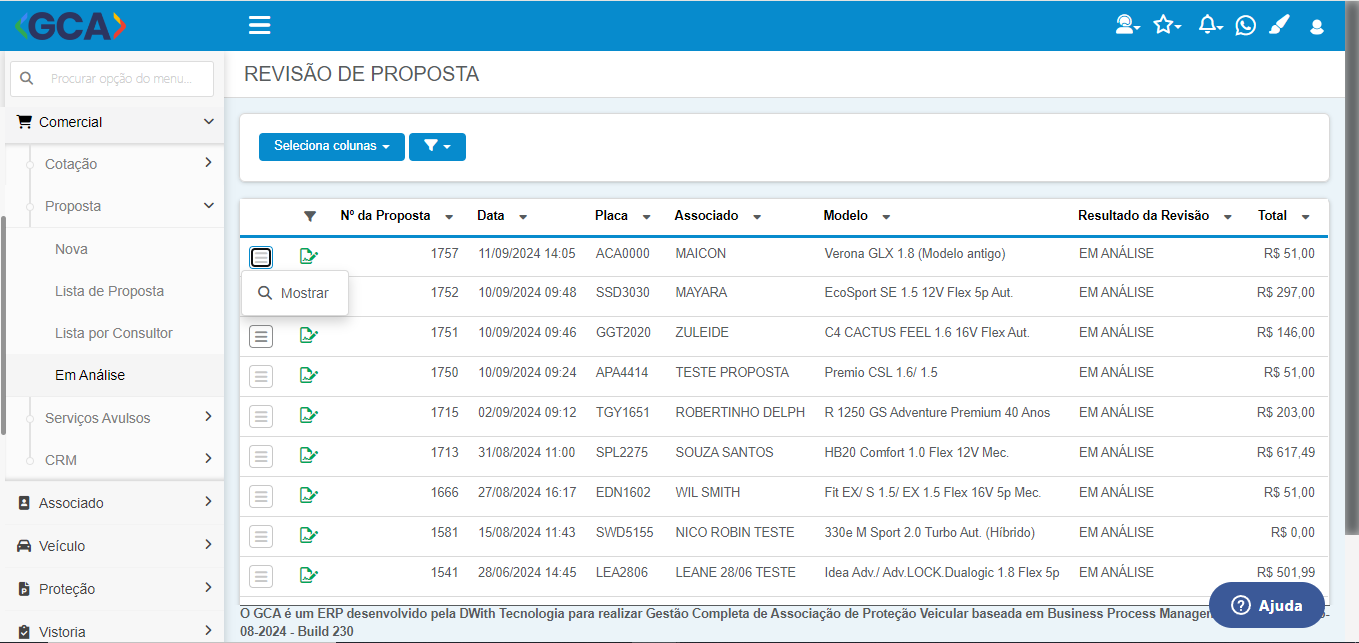The image size is (1359, 643).
Task: Open Lista de Proposta menu item
Action: [x=109, y=291]
